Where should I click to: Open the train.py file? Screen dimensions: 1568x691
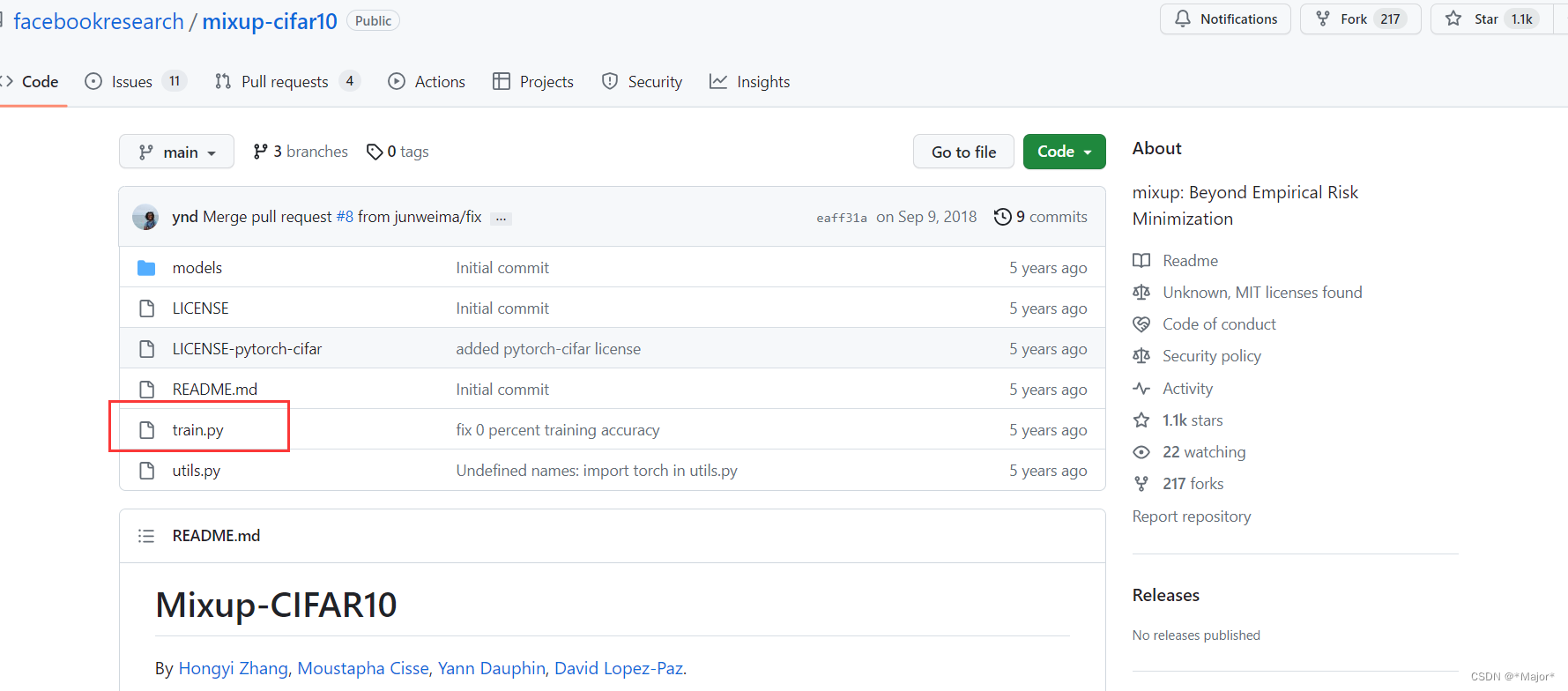[197, 429]
